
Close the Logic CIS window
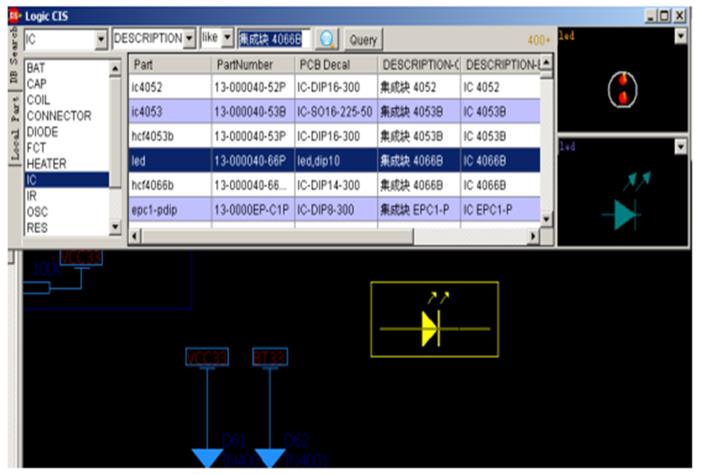680,16
